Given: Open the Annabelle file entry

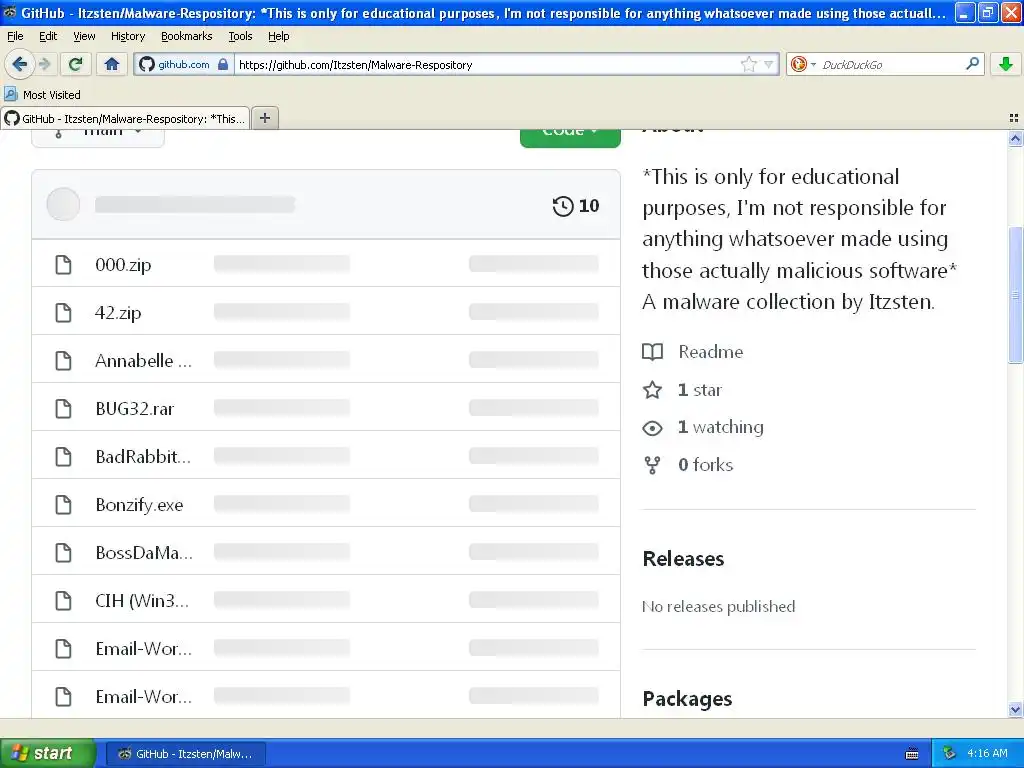Looking at the screenshot, I should (x=143, y=360).
